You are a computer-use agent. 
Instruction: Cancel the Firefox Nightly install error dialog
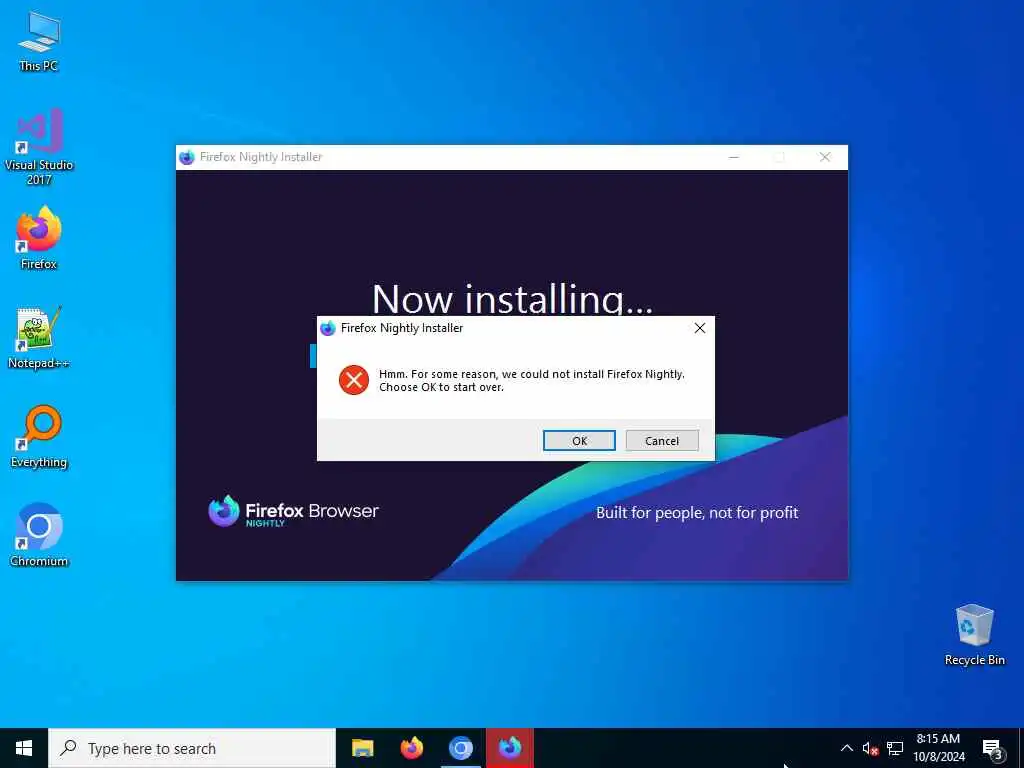[662, 441]
